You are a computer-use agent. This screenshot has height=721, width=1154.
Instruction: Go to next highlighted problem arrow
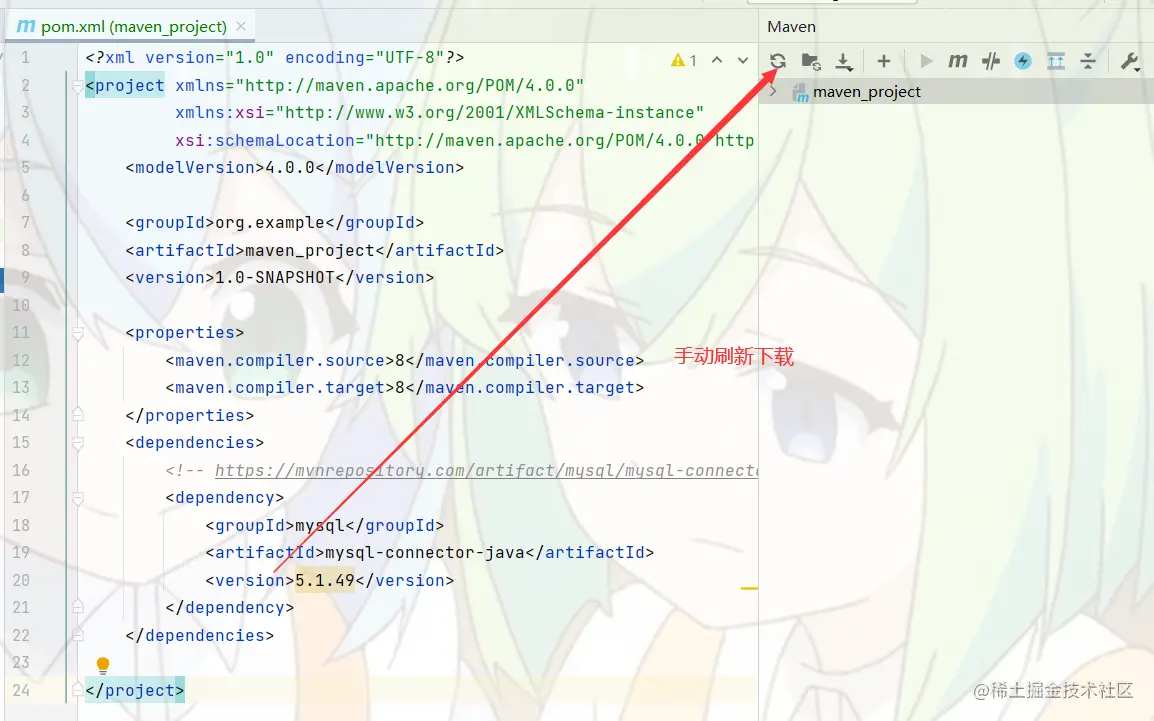[743, 60]
